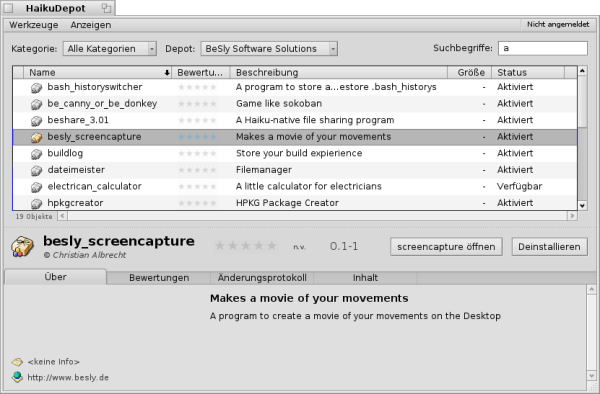Click the Suchbegriffe search field
This screenshot has width=600, height=394.
543,48
